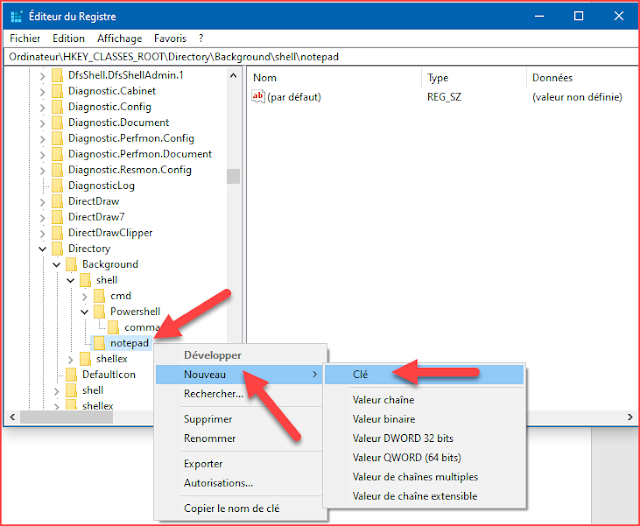Select Valeur de chaînes multiples
This screenshot has height=526, width=640.
tap(424, 477)
